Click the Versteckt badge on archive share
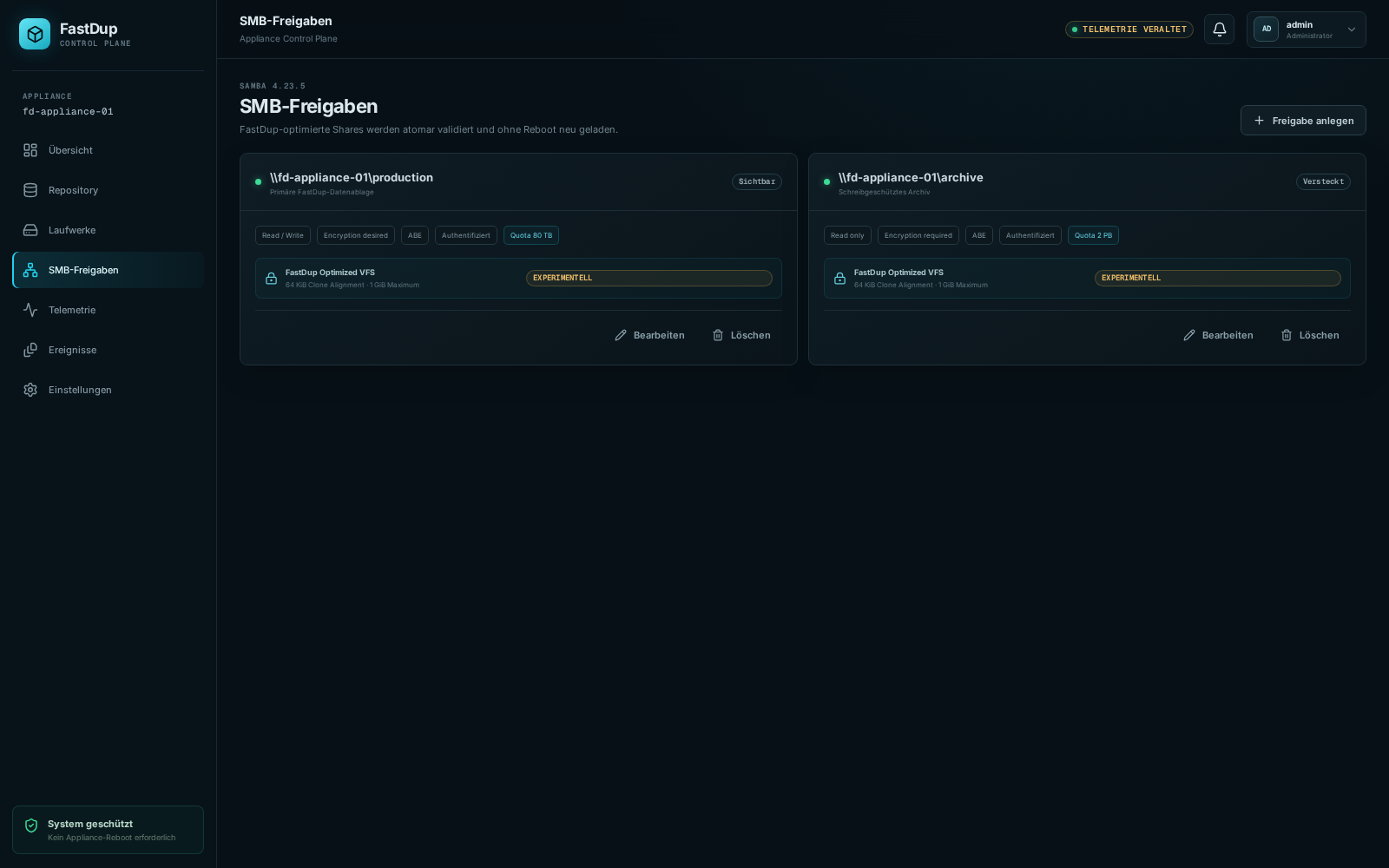Viewport: 1389px width, 868px height. (x=1323, y=181)
